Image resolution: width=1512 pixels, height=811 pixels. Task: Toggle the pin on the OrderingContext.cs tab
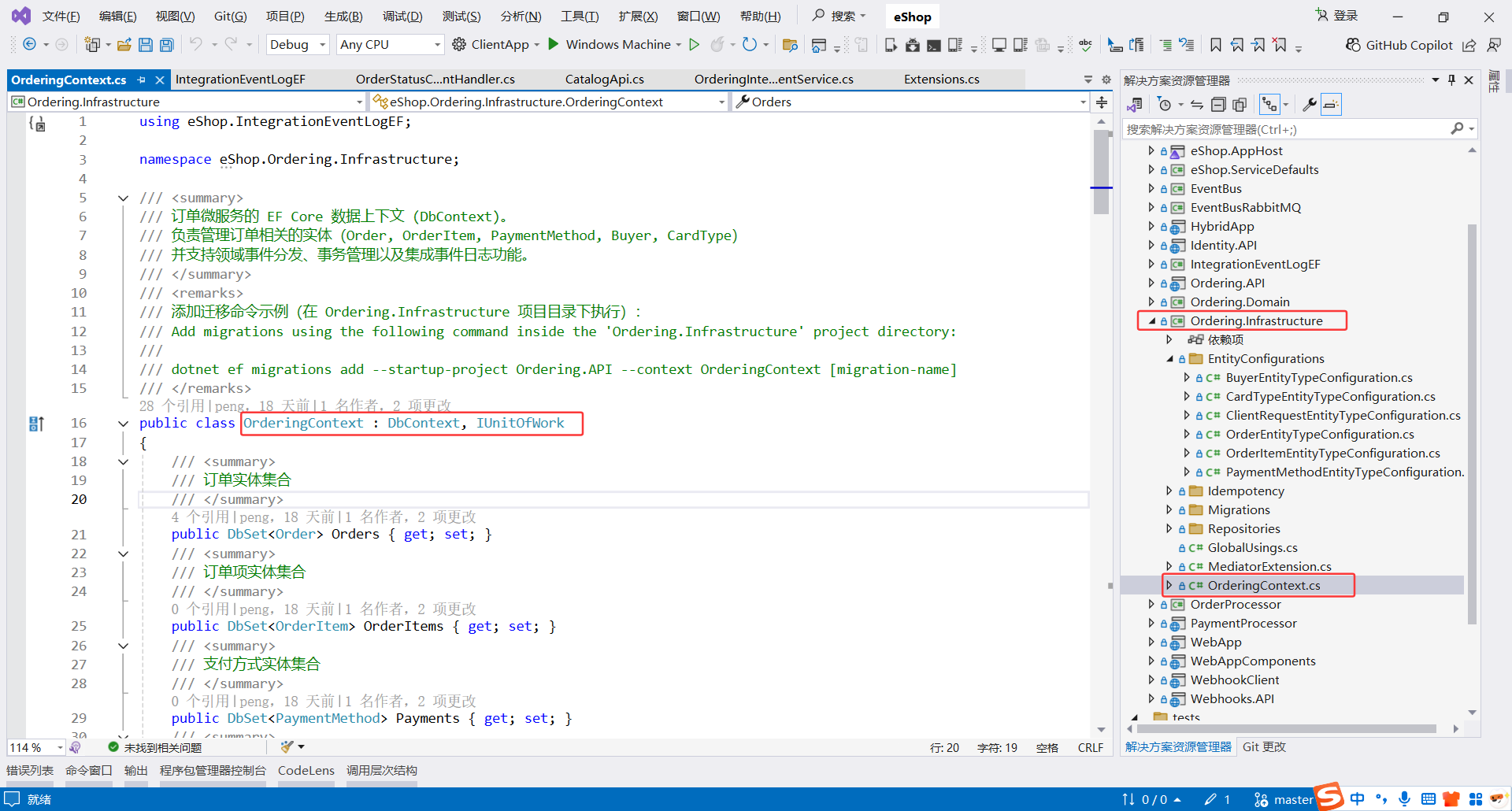pos(142,80)
